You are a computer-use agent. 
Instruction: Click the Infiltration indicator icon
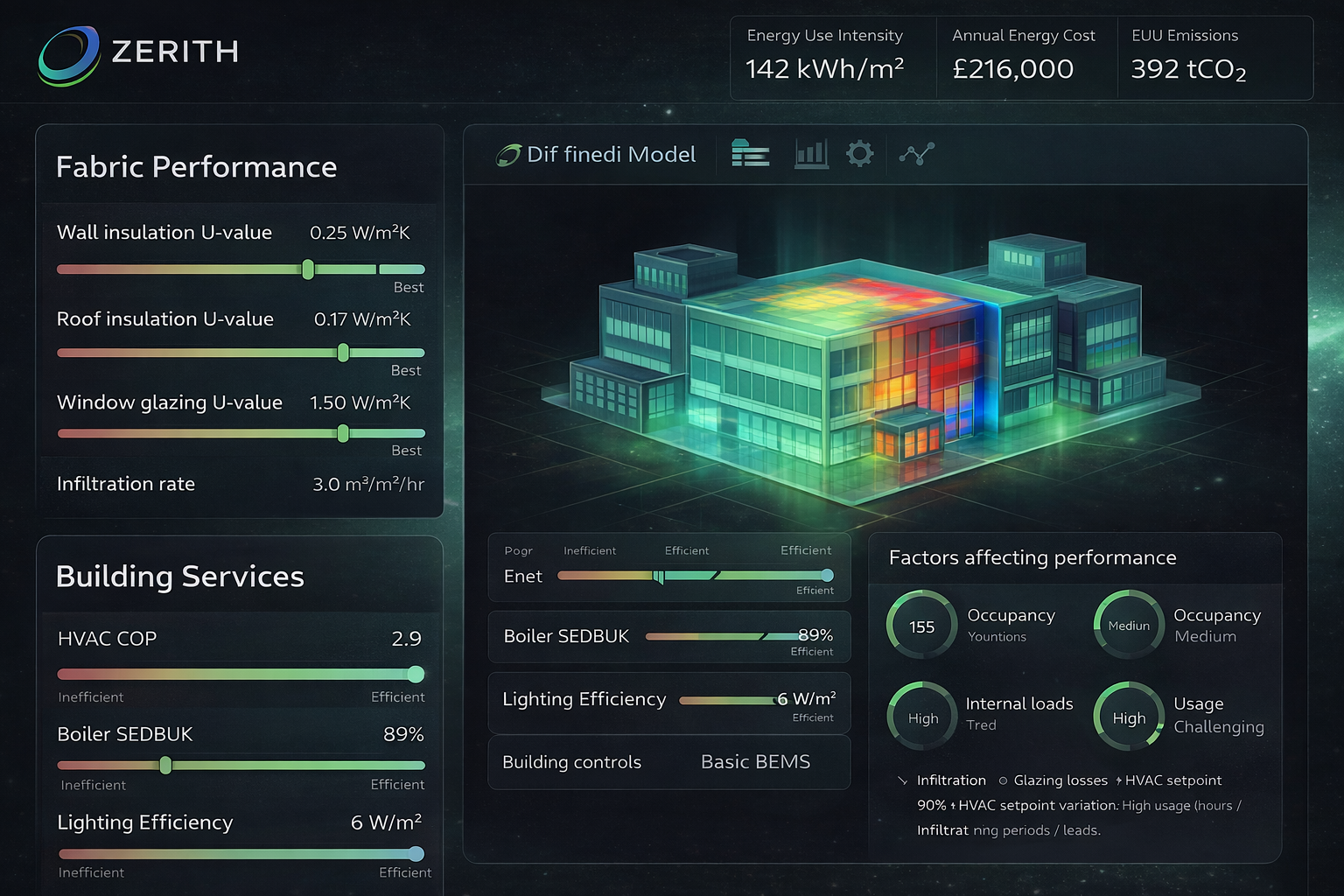tap(902, 780)
